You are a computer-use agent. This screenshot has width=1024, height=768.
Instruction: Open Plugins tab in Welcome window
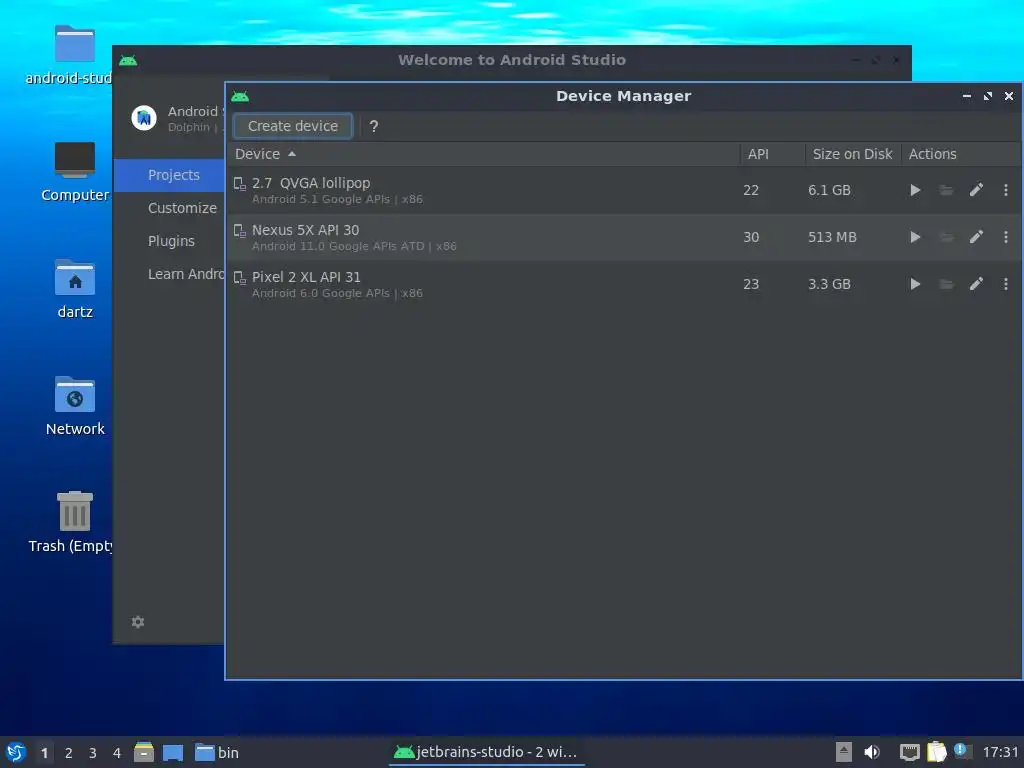point(169,241)
